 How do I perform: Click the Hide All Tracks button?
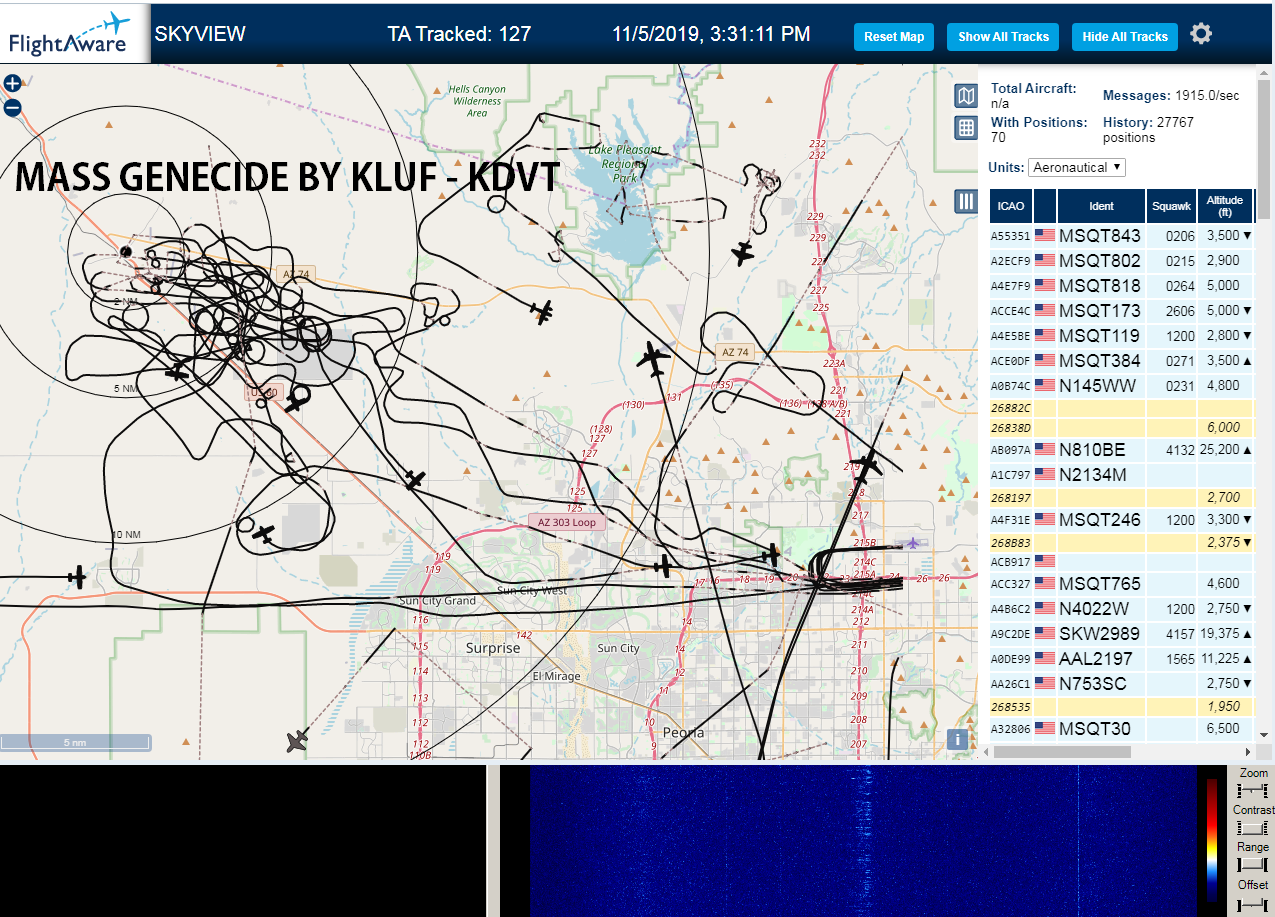[1125, 37]
